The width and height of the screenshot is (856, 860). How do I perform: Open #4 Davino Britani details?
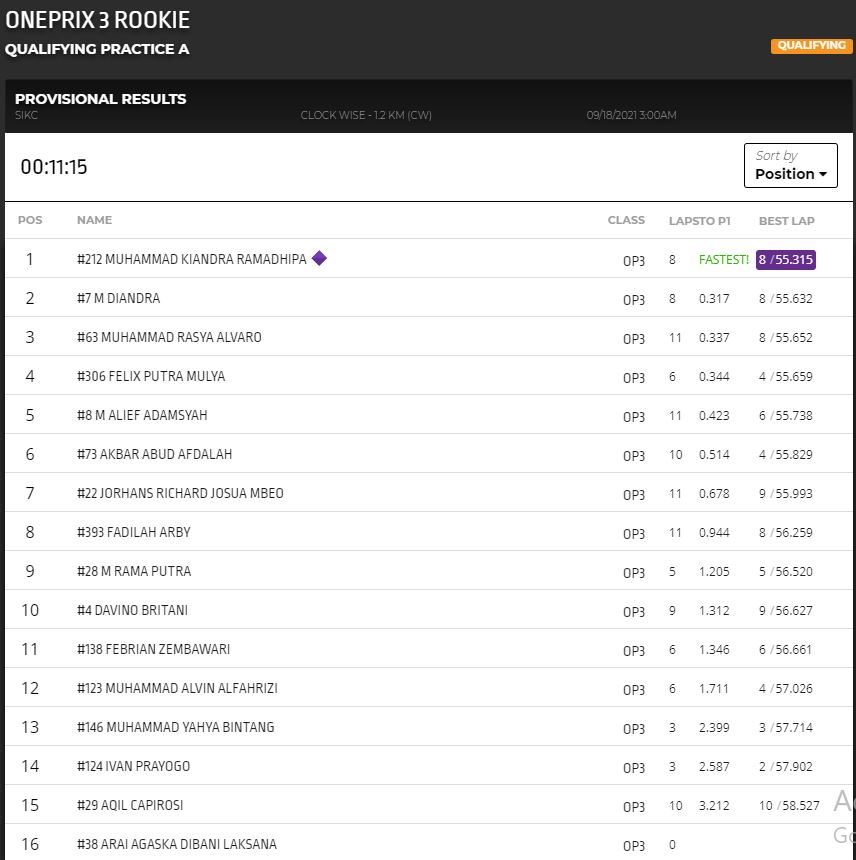coord(132,610)
